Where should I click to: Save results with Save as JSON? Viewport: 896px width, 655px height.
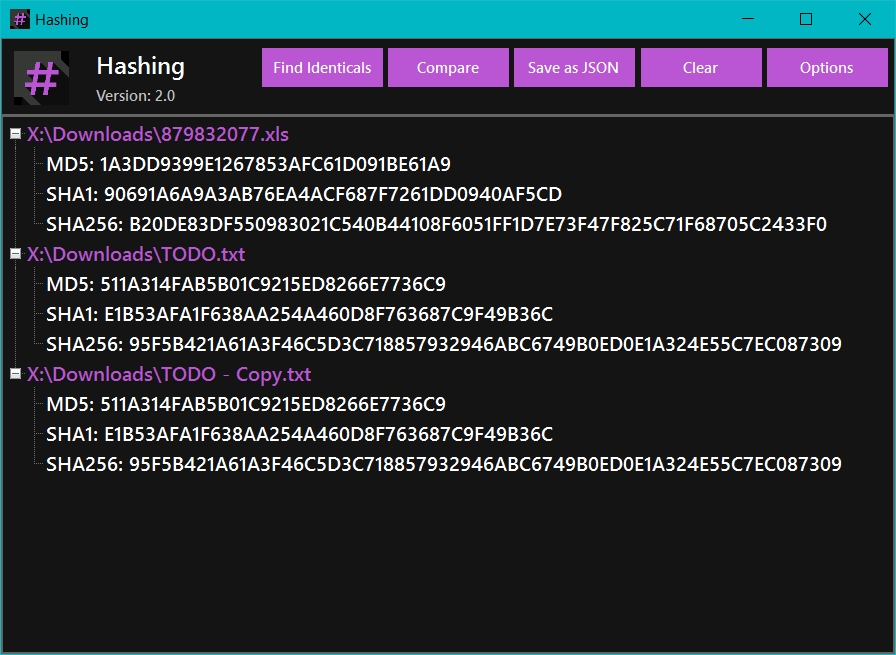[x=574, y=67]
